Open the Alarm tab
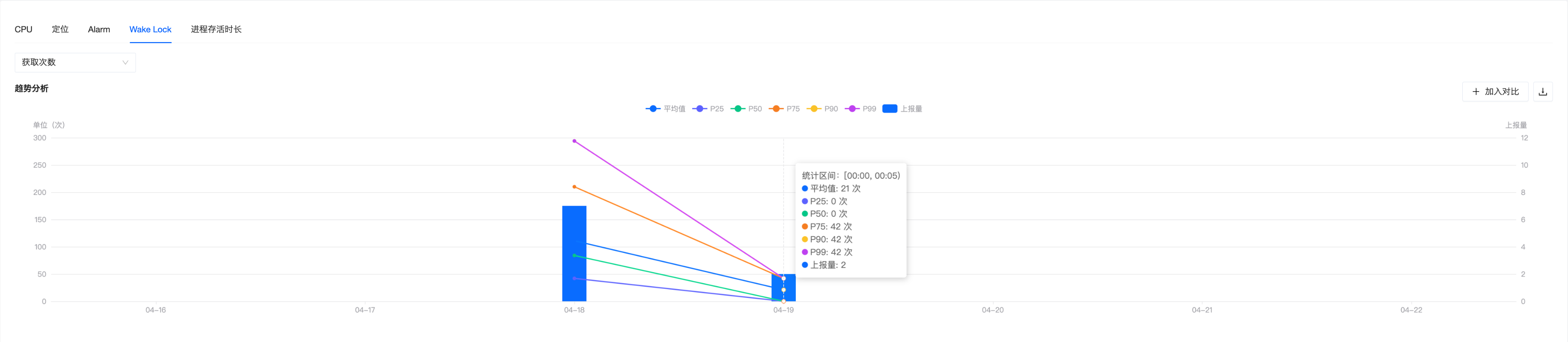 pos(99,29)
